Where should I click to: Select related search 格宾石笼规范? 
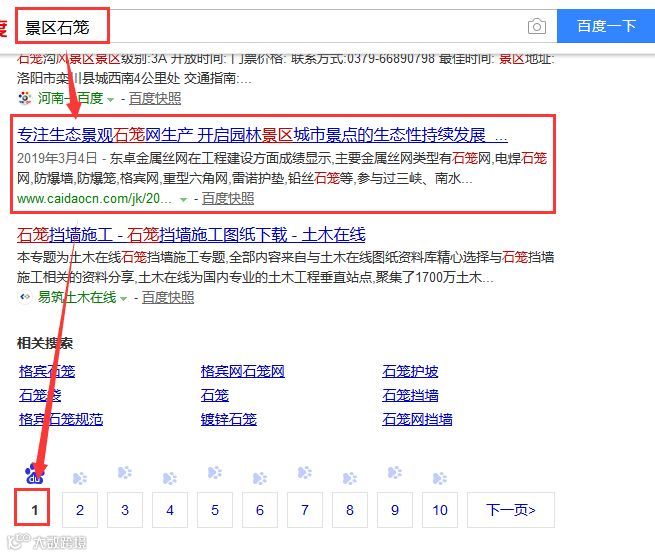tap(61, 419)
